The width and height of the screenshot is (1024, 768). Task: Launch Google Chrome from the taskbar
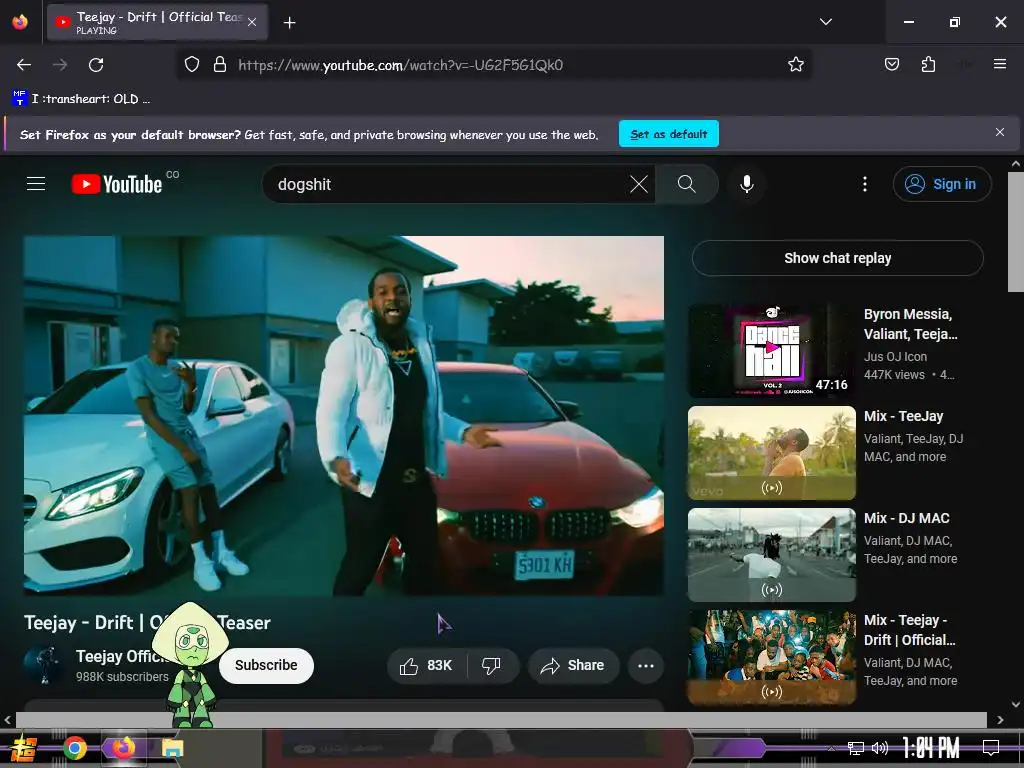(x=74, y=748)
